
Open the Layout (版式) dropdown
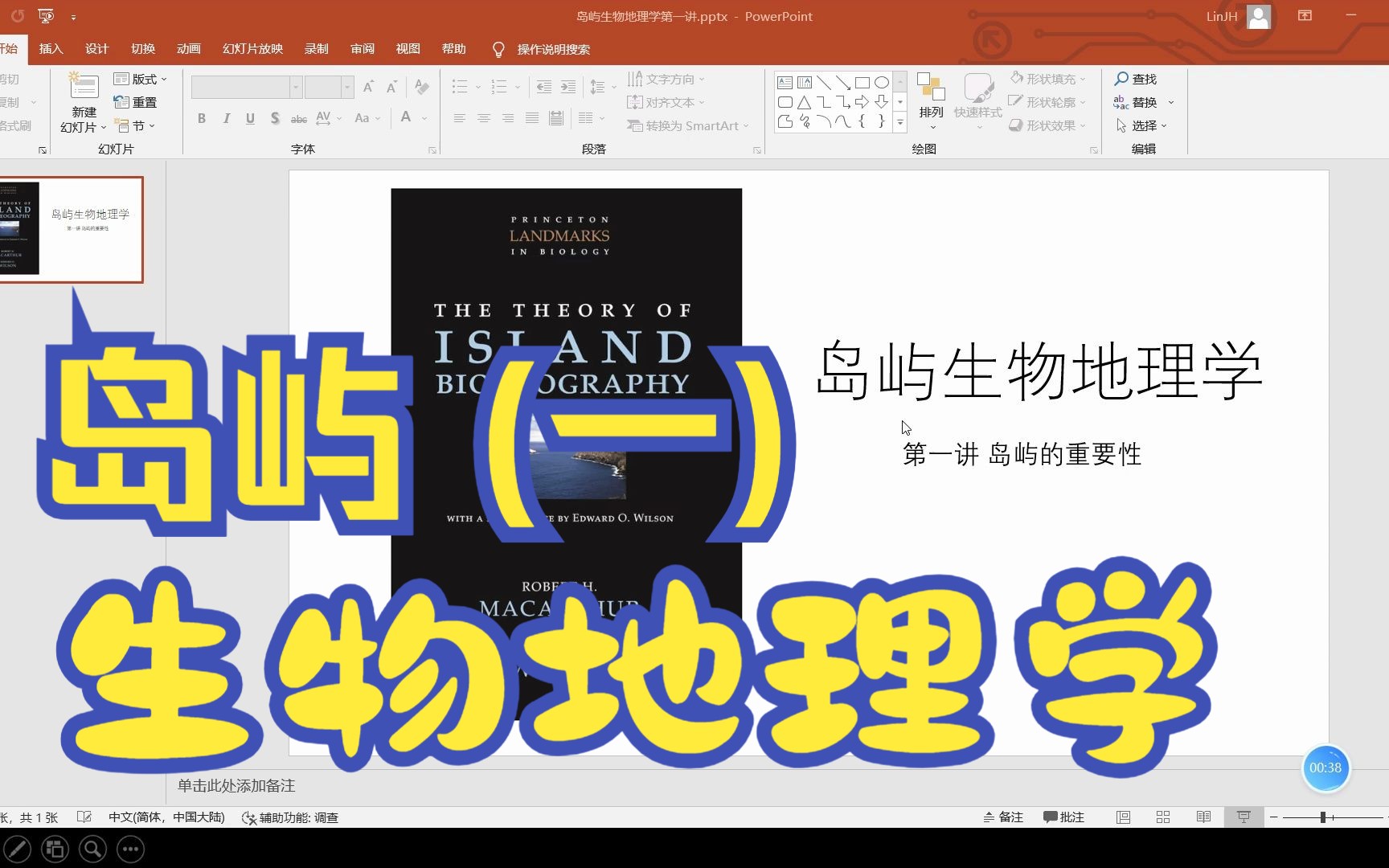141,79
